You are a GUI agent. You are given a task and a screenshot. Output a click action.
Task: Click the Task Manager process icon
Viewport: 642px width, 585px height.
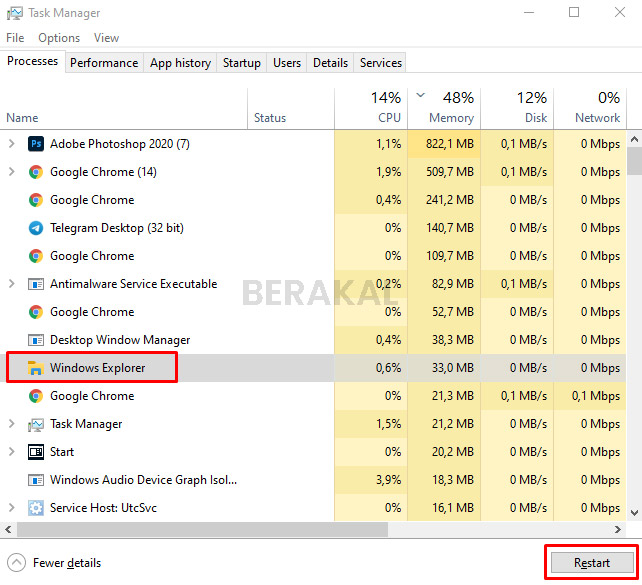[x=36, y=424]
